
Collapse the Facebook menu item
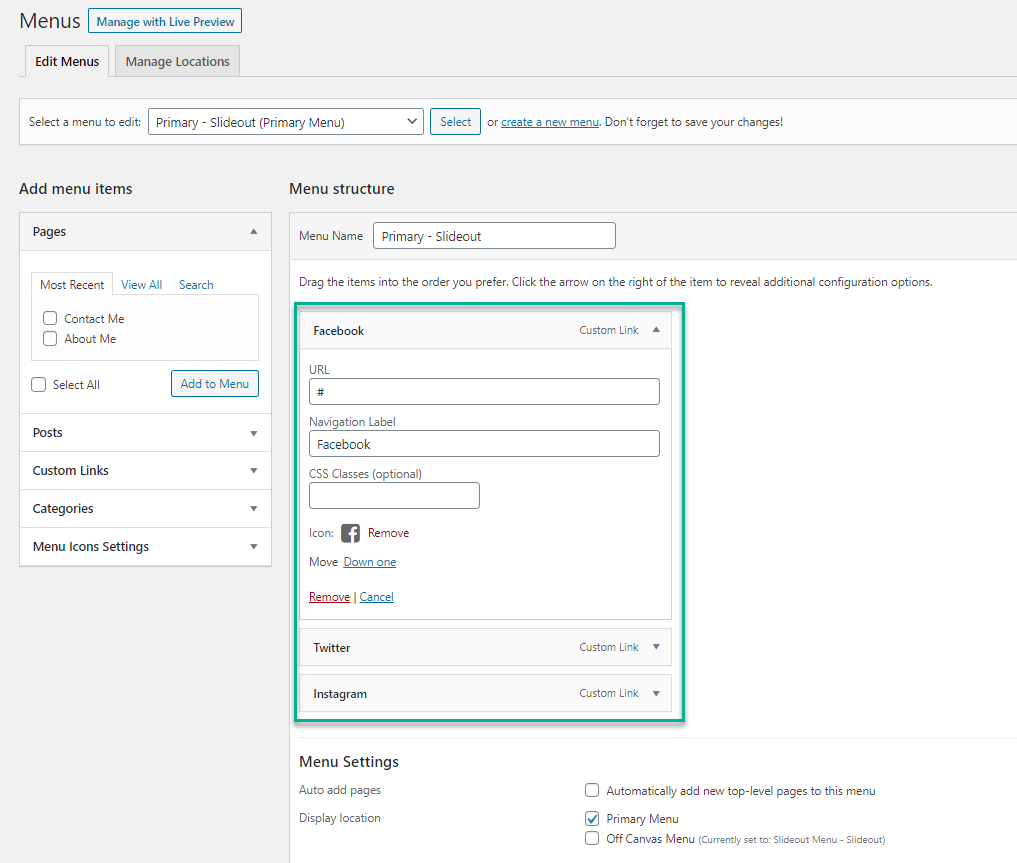click(x=656, y=330)
